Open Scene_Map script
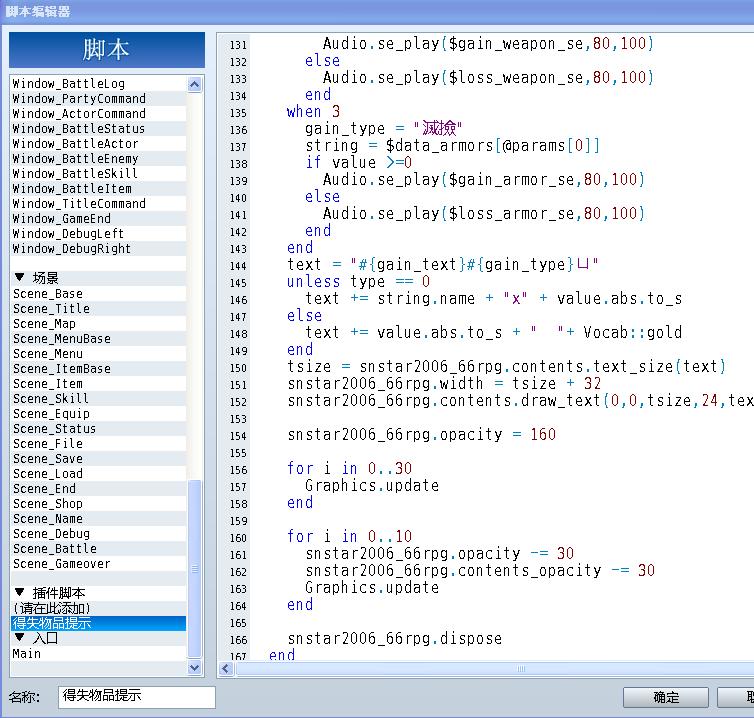Screen dimensions: 754x718 tap(98, 323)
